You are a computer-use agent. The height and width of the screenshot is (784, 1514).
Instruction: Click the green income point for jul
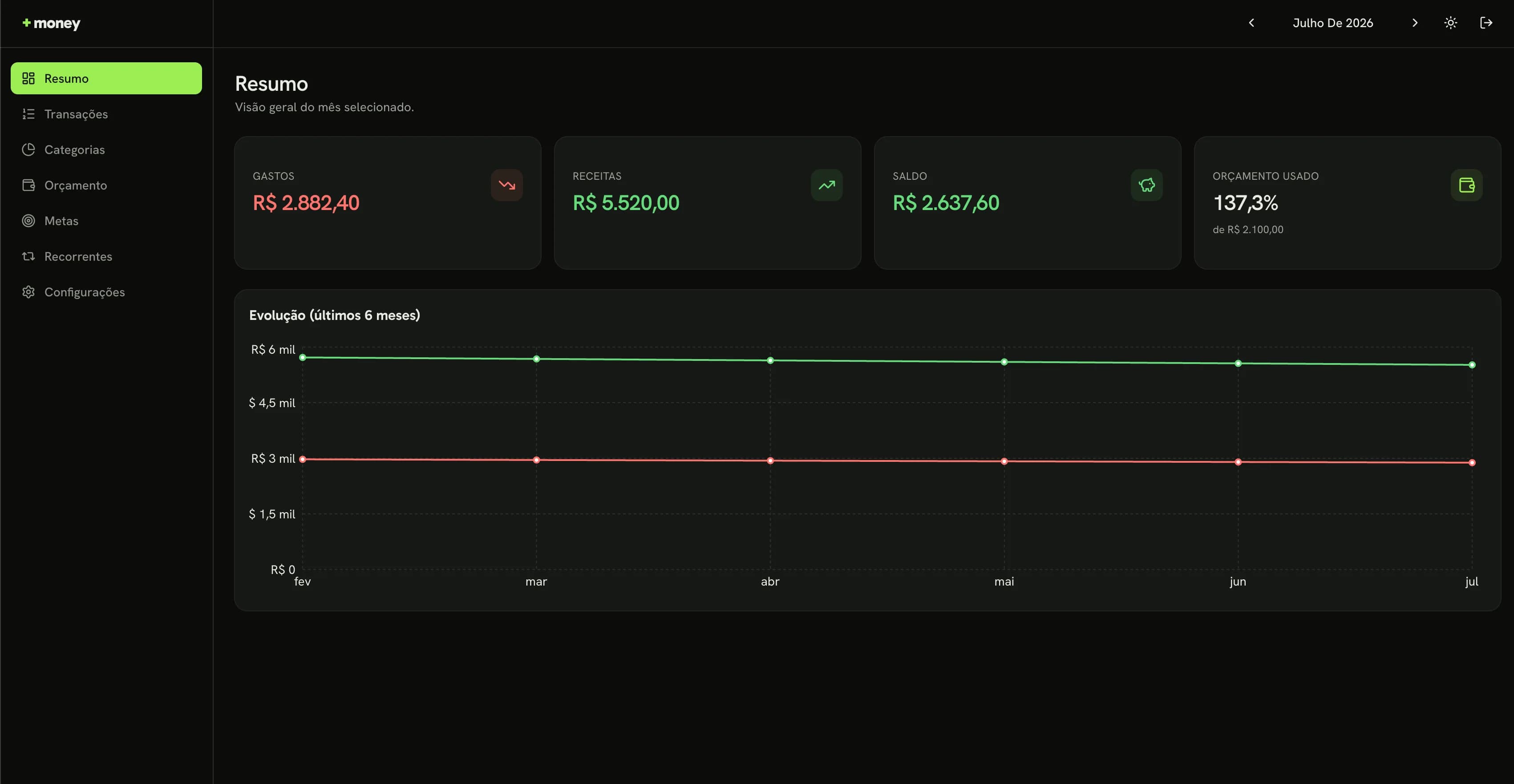click(1472, 365)
